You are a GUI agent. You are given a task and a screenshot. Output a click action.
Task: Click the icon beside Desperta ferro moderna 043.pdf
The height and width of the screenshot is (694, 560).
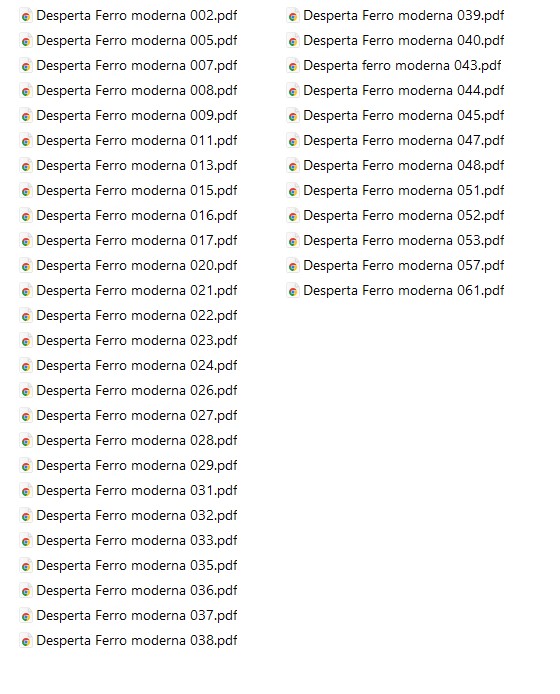(293, 66)
